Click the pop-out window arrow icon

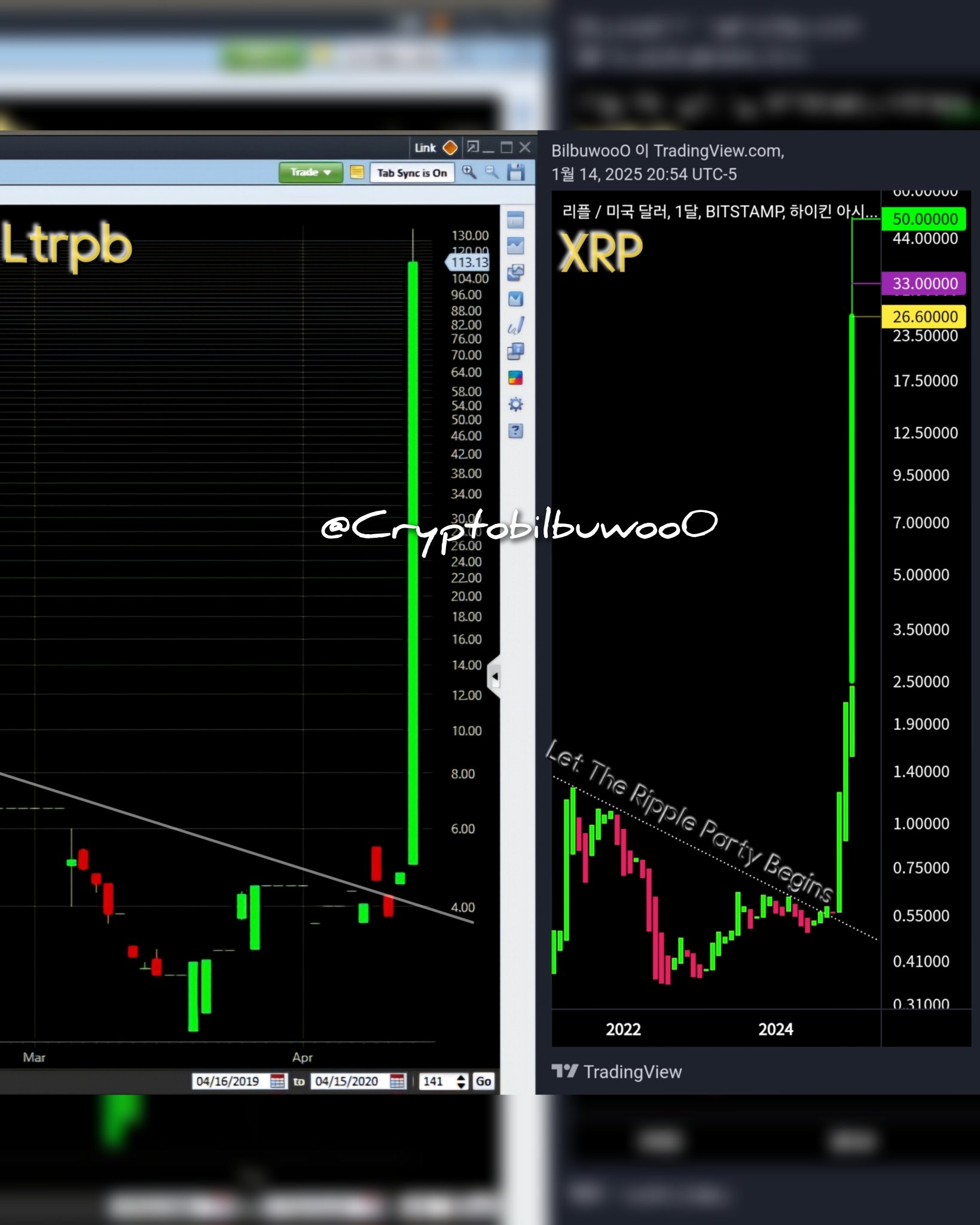tap(473, 147)
